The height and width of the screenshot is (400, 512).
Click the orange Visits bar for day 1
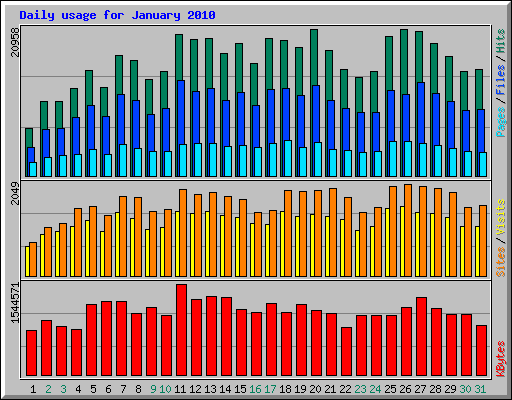pyautogui.click(x=33, y=259)
